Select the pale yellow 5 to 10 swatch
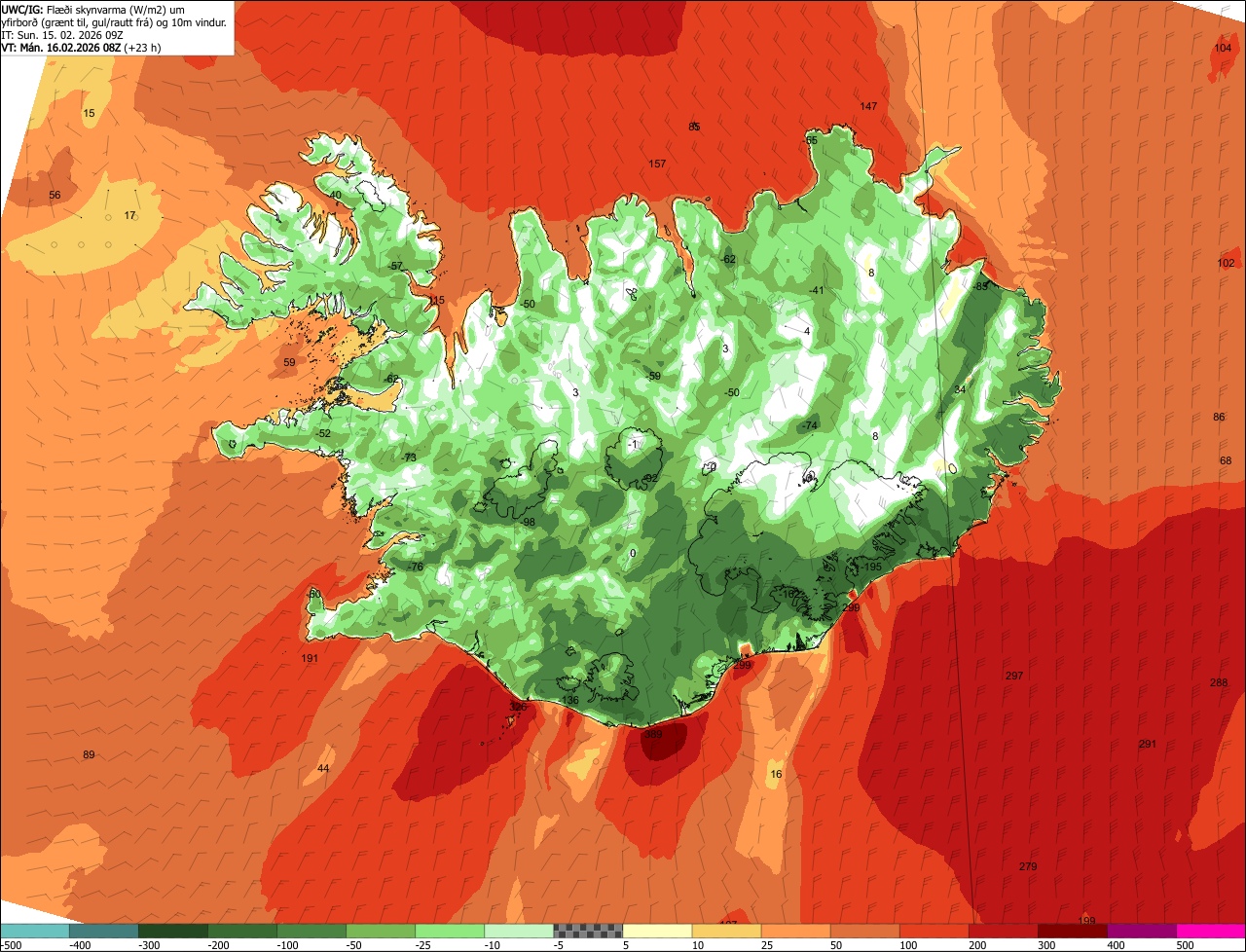This screenshot has width=1246, height=952. pos(657,931)
